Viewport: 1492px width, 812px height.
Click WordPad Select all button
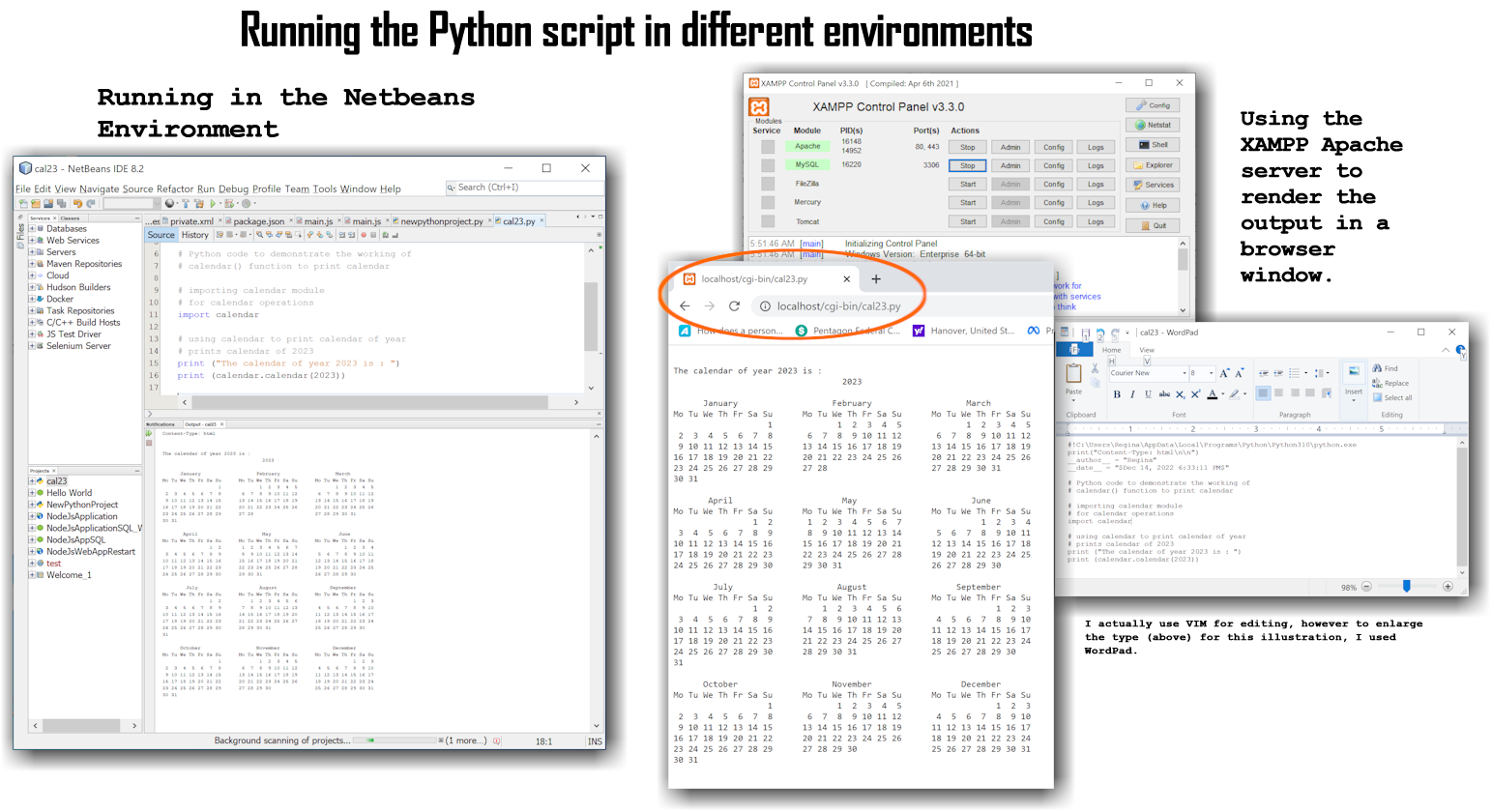tap(1392, 397)
